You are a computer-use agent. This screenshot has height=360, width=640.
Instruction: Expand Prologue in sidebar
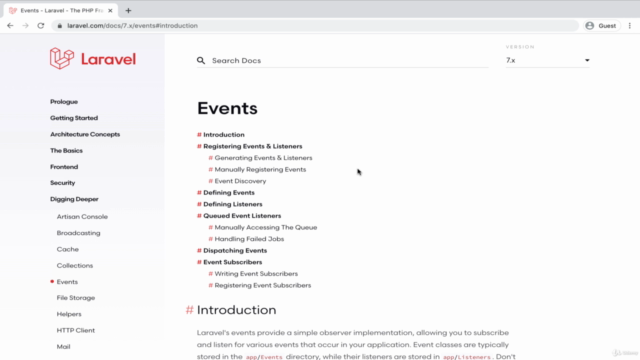pos(64,102)
